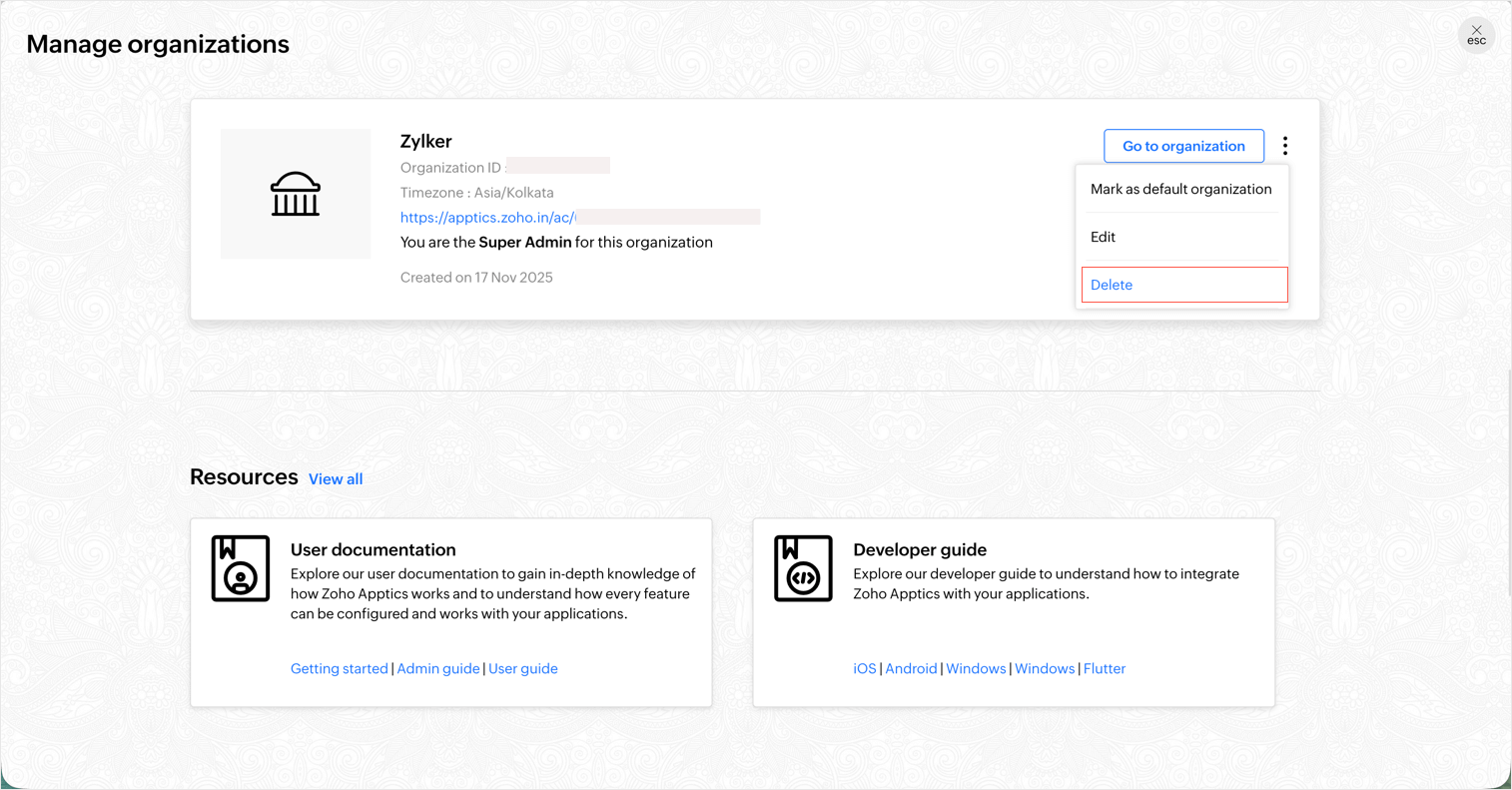Close the dialog with the esc button
1512x790 pixels.
pos(1476,35)
